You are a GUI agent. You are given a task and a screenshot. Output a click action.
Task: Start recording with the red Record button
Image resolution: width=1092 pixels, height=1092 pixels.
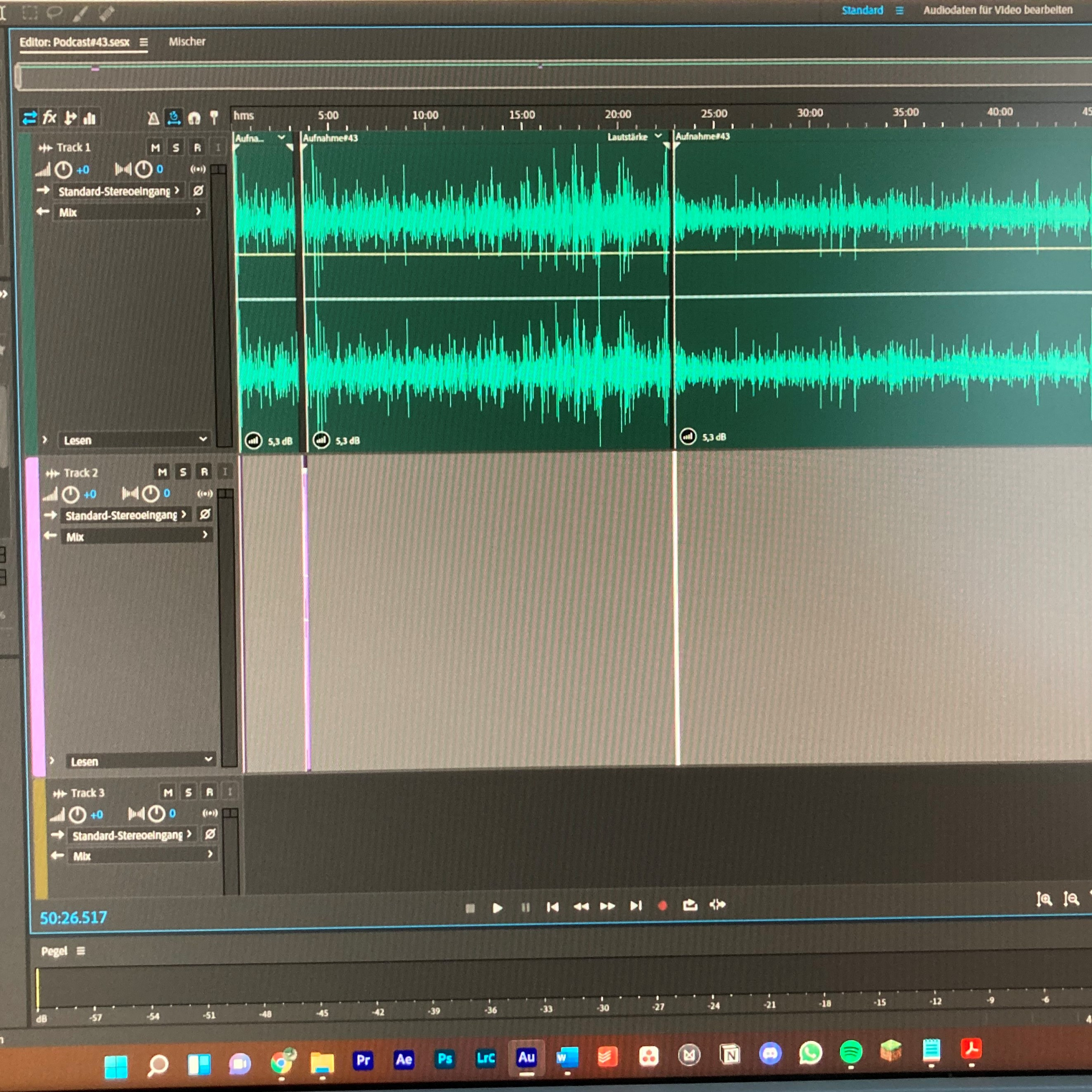(662, 906)
